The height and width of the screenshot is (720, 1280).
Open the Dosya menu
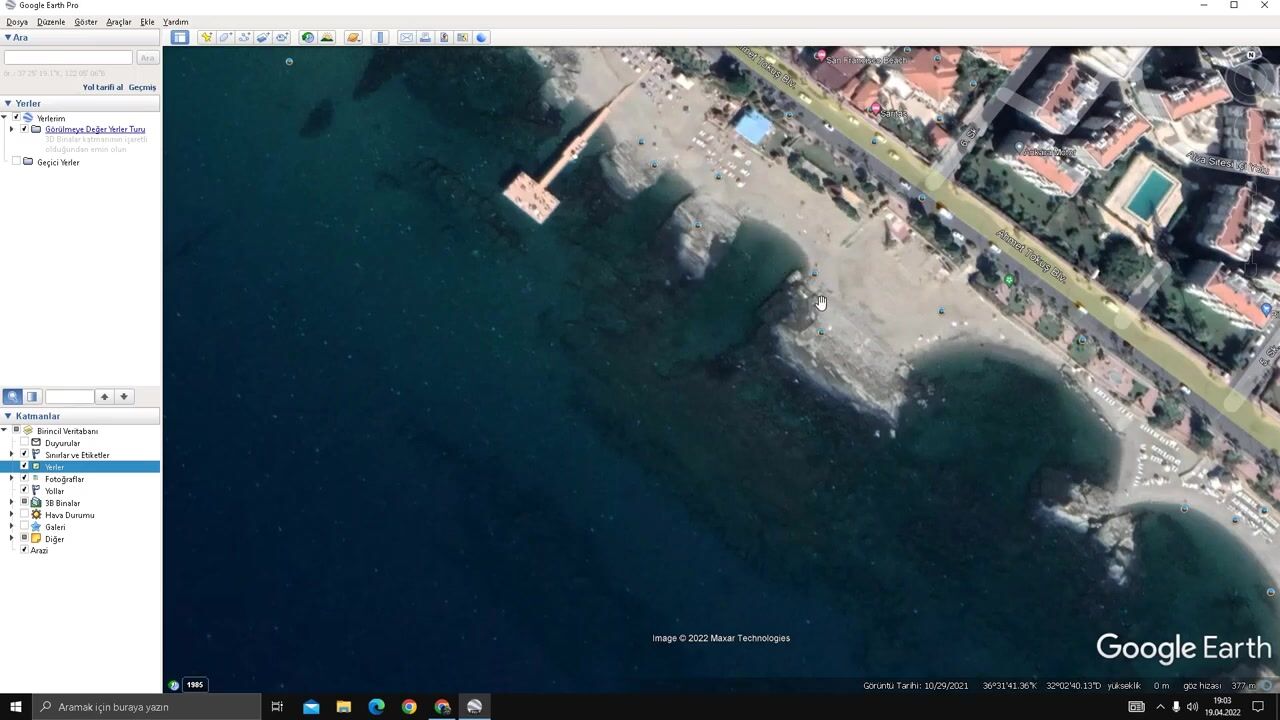point(17,22)
